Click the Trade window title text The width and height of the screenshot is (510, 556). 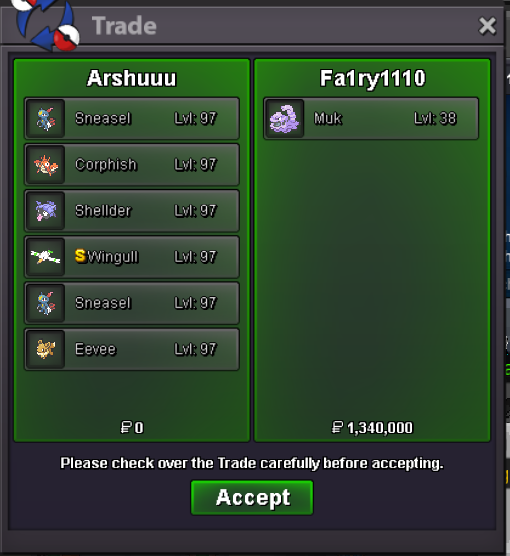click(124, 26)
